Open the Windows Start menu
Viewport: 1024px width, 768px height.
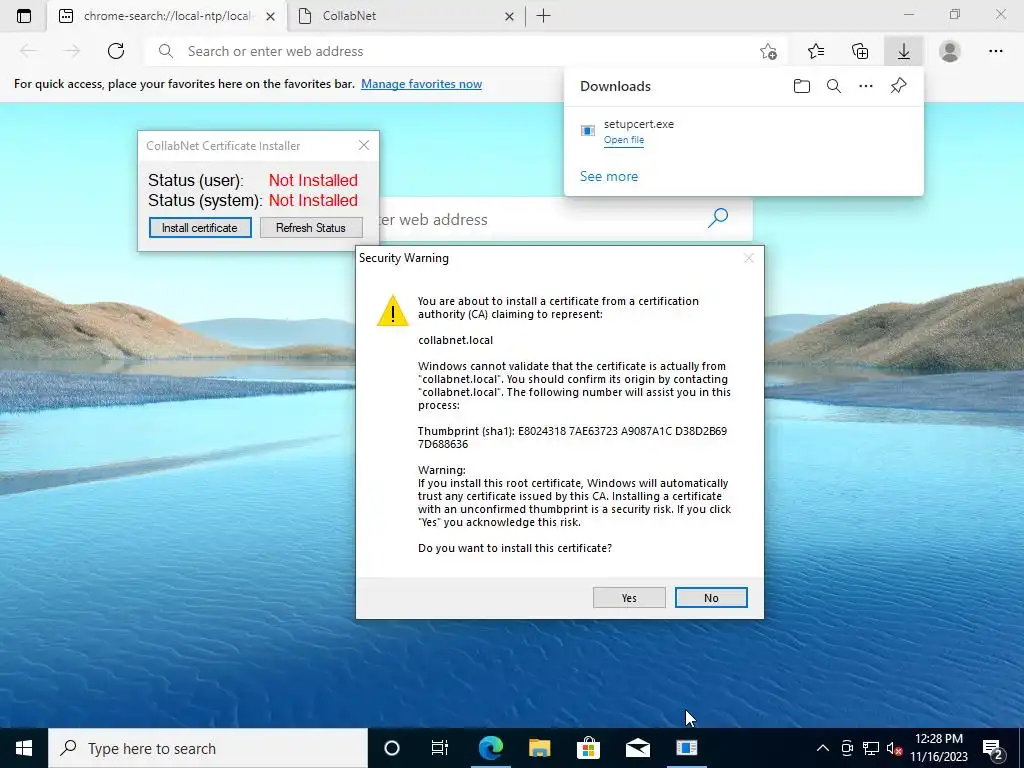[24, 748]
